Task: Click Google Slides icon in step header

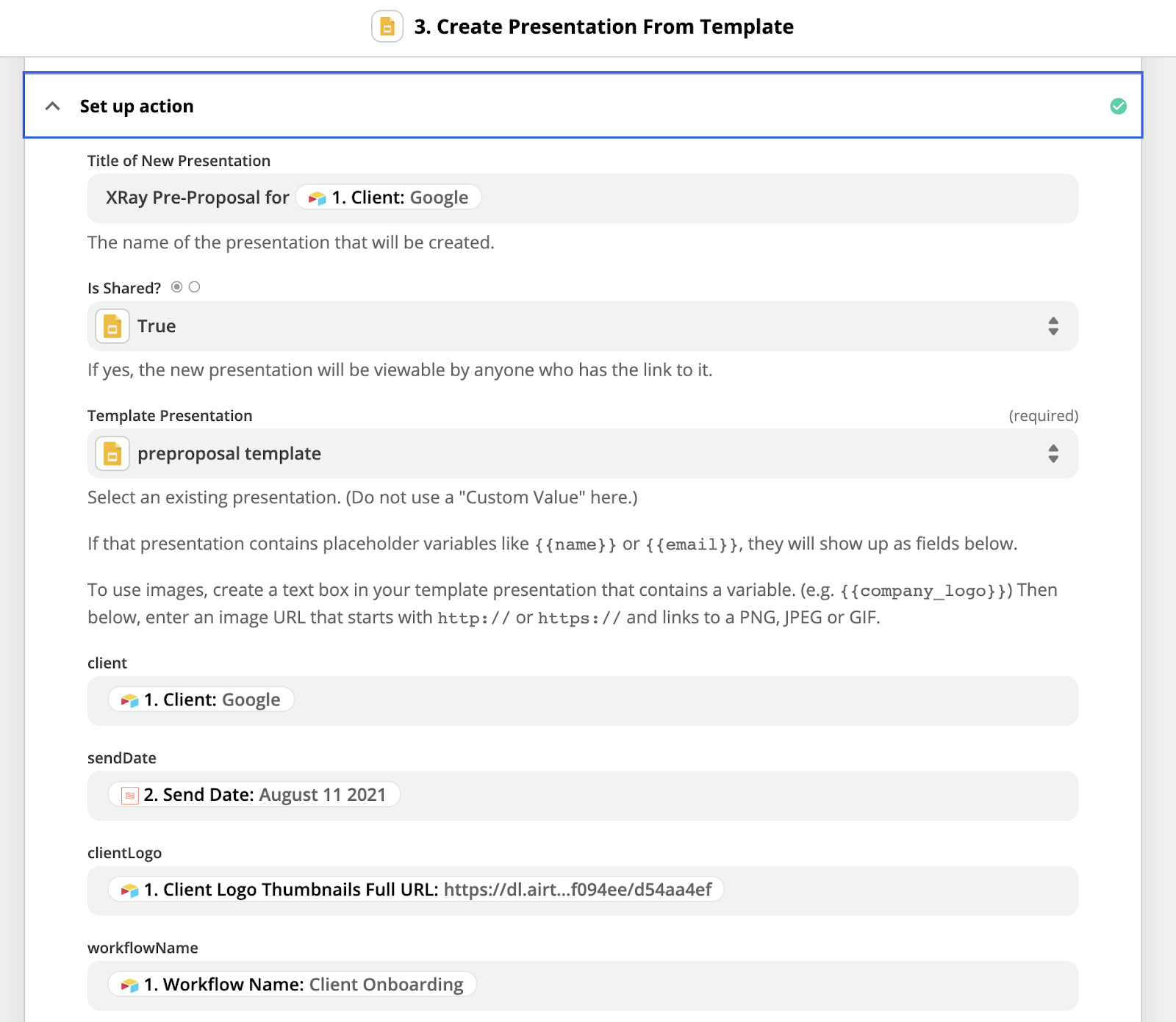Action: 387,27
